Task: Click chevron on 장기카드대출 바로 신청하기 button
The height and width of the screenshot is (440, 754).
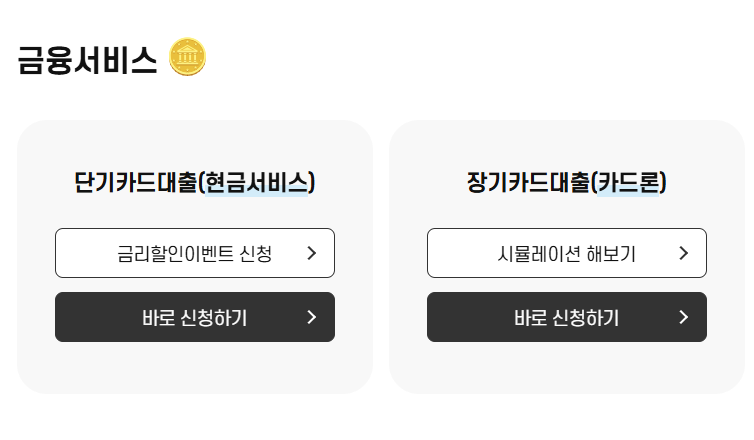Action: [x=683, y=317]
